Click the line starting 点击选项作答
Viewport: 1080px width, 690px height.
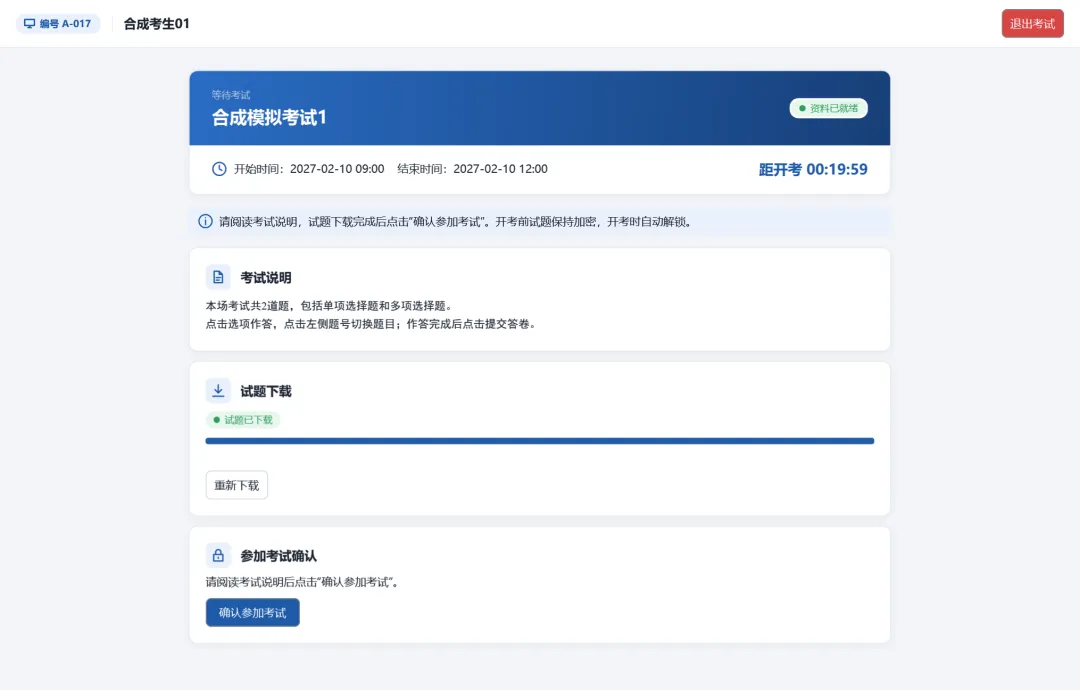coord(371,324)
